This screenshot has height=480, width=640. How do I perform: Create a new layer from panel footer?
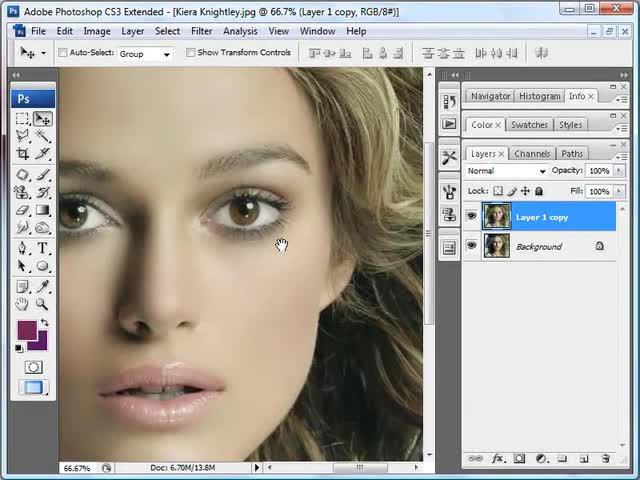[585, 459]
